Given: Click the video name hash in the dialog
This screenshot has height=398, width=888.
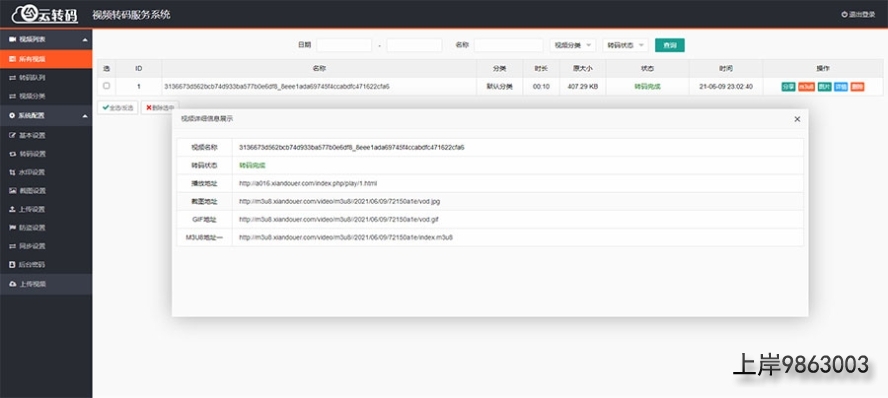Looking at the screenshot, I should (x=352, y=147).
